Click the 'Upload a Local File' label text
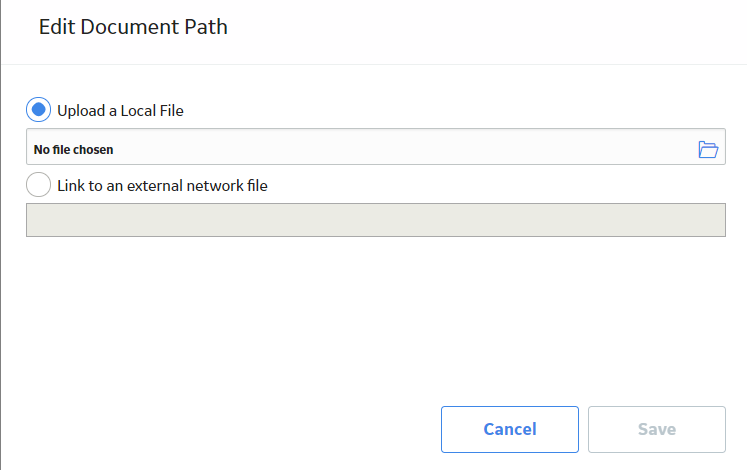The height and width of the screenshot is (470, 747). point(120,110)
